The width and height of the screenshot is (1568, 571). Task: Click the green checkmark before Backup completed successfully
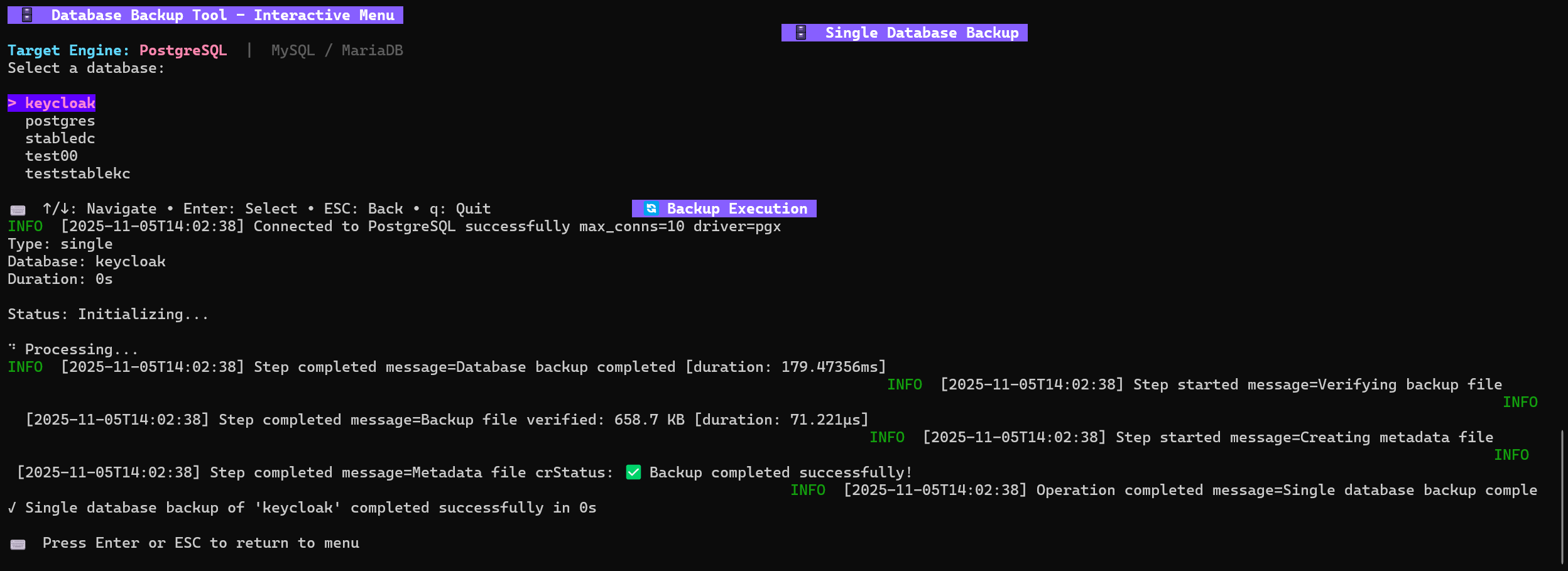coord(633,472)
